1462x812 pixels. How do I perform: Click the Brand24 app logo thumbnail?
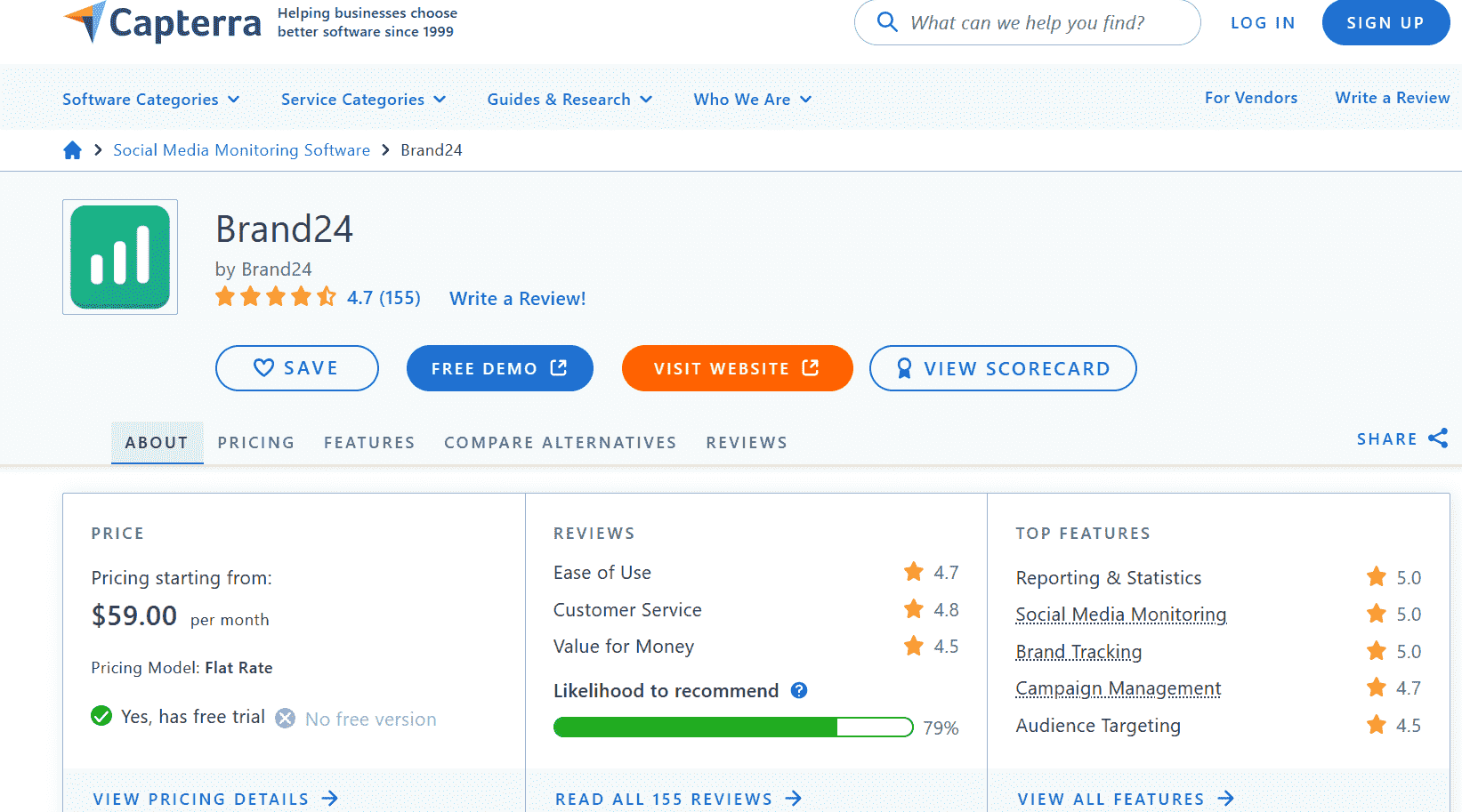[119, 257]
